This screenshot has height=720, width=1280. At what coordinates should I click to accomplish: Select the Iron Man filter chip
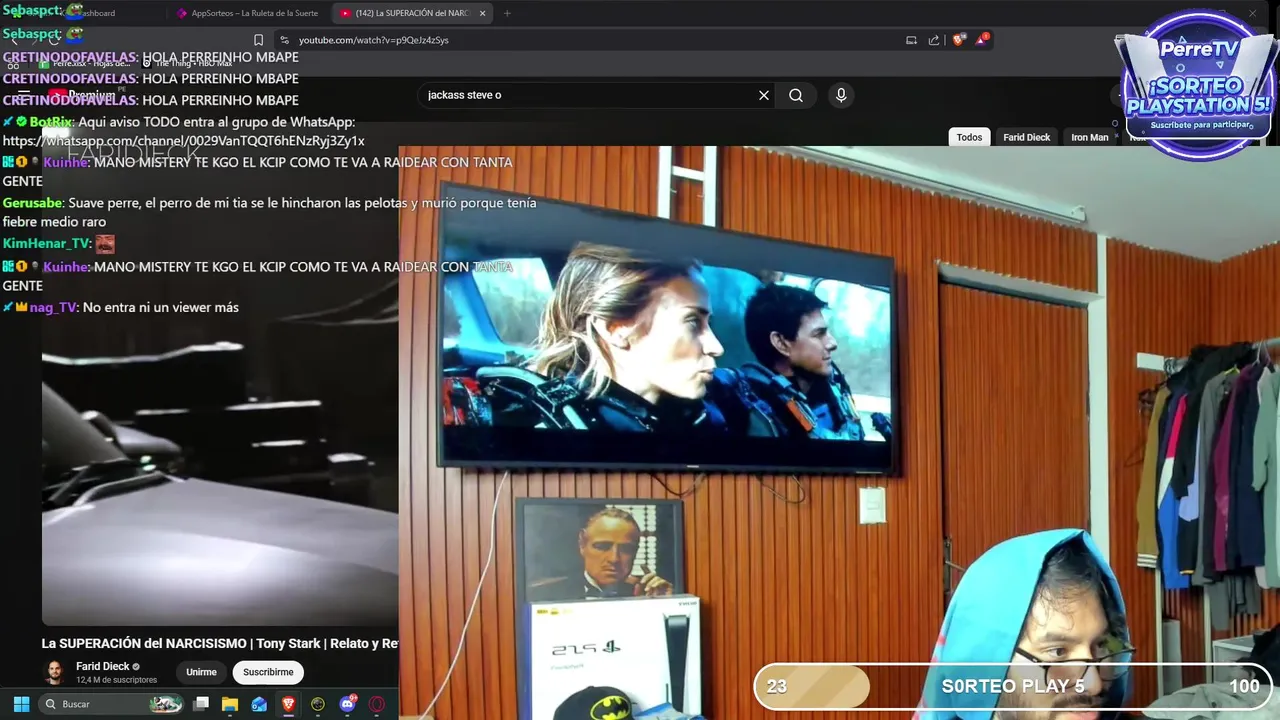[1090, 137]
